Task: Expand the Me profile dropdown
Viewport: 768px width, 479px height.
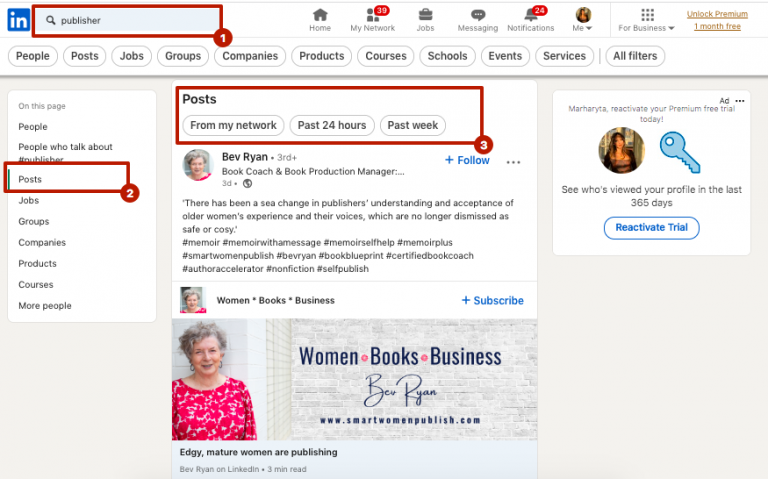Action: click(582, 19)
